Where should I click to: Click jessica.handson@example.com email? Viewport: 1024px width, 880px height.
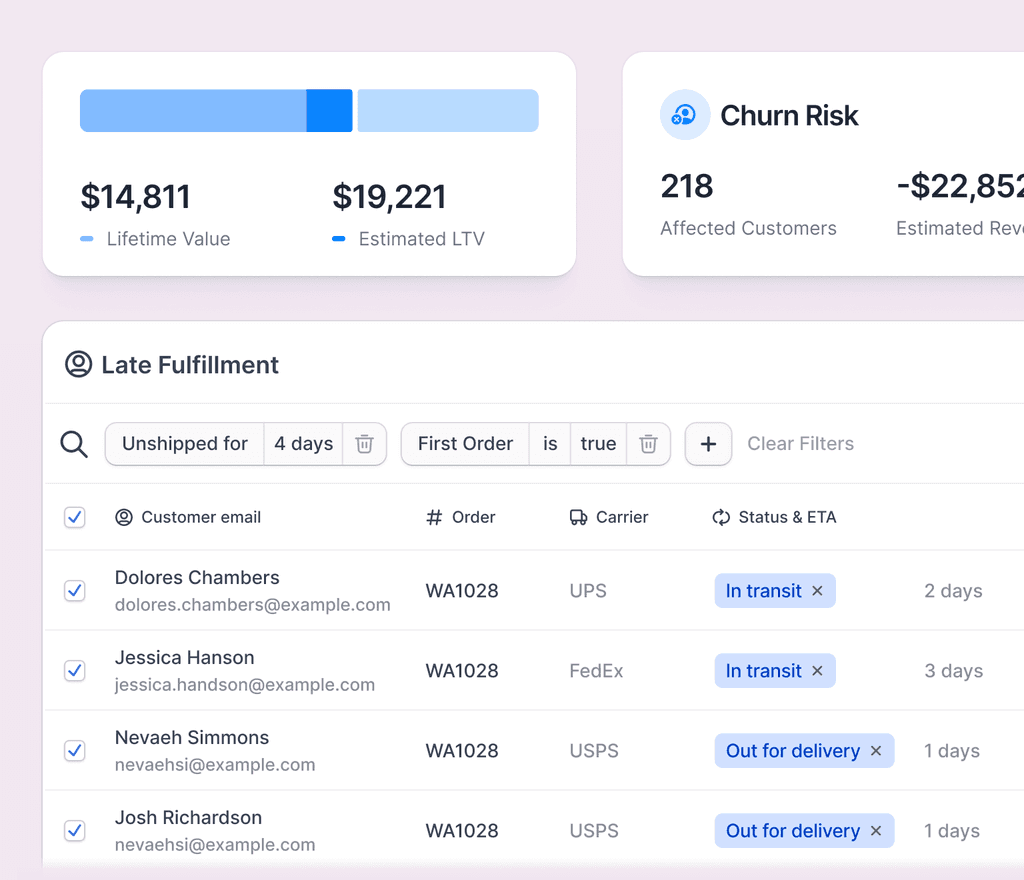(245, 685)
